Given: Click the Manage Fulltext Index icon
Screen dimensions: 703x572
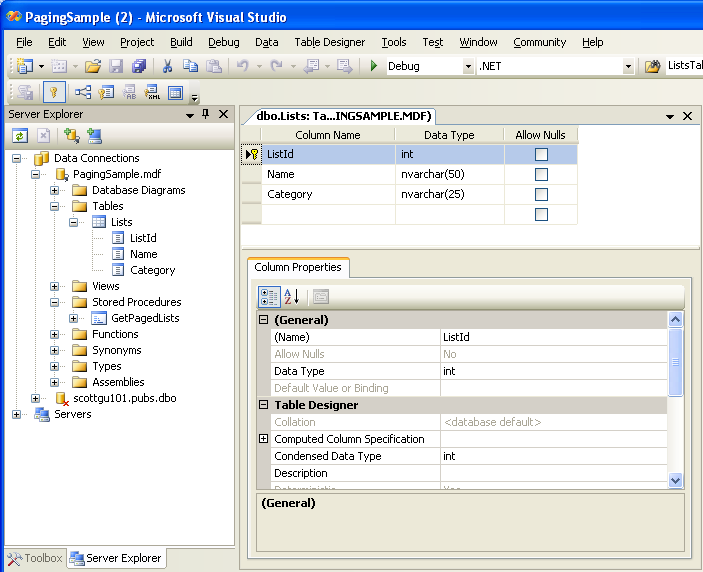Looking at the screenshot, I should (x=130, y=92).
